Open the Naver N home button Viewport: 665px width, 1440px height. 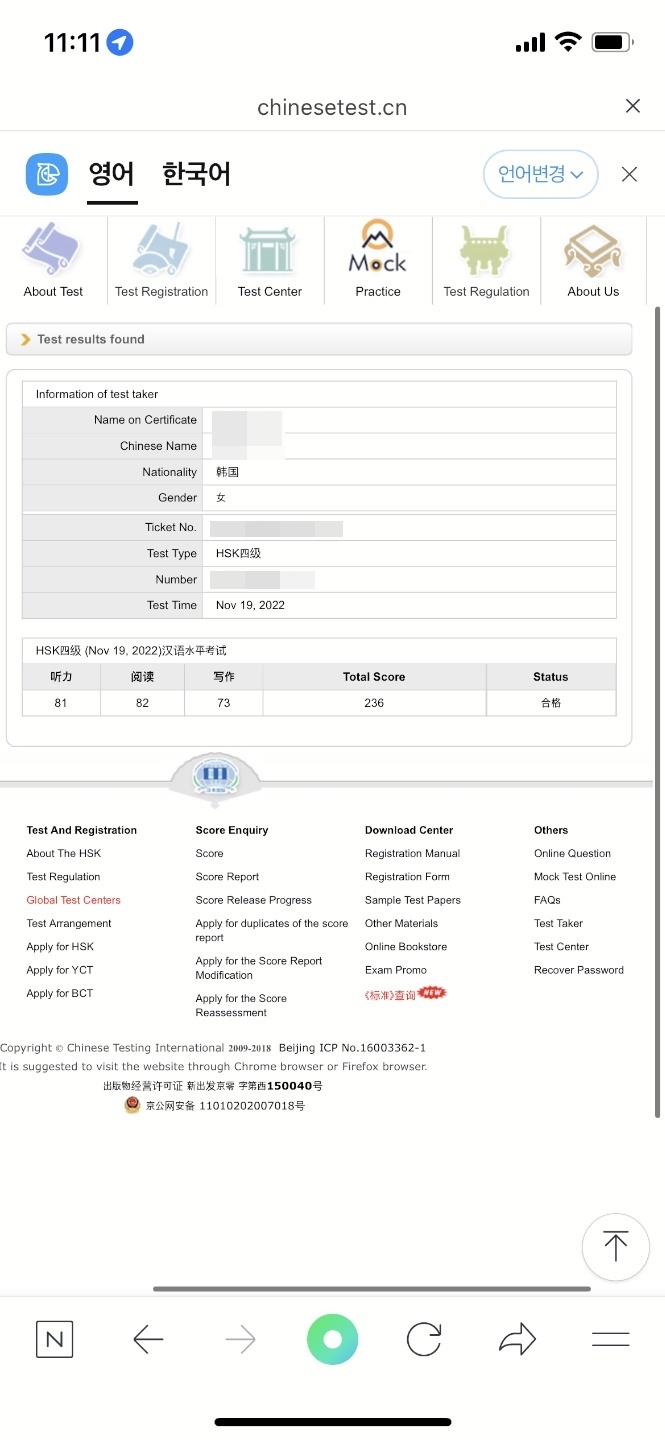pyautogui.click(x=54, y=1340)
